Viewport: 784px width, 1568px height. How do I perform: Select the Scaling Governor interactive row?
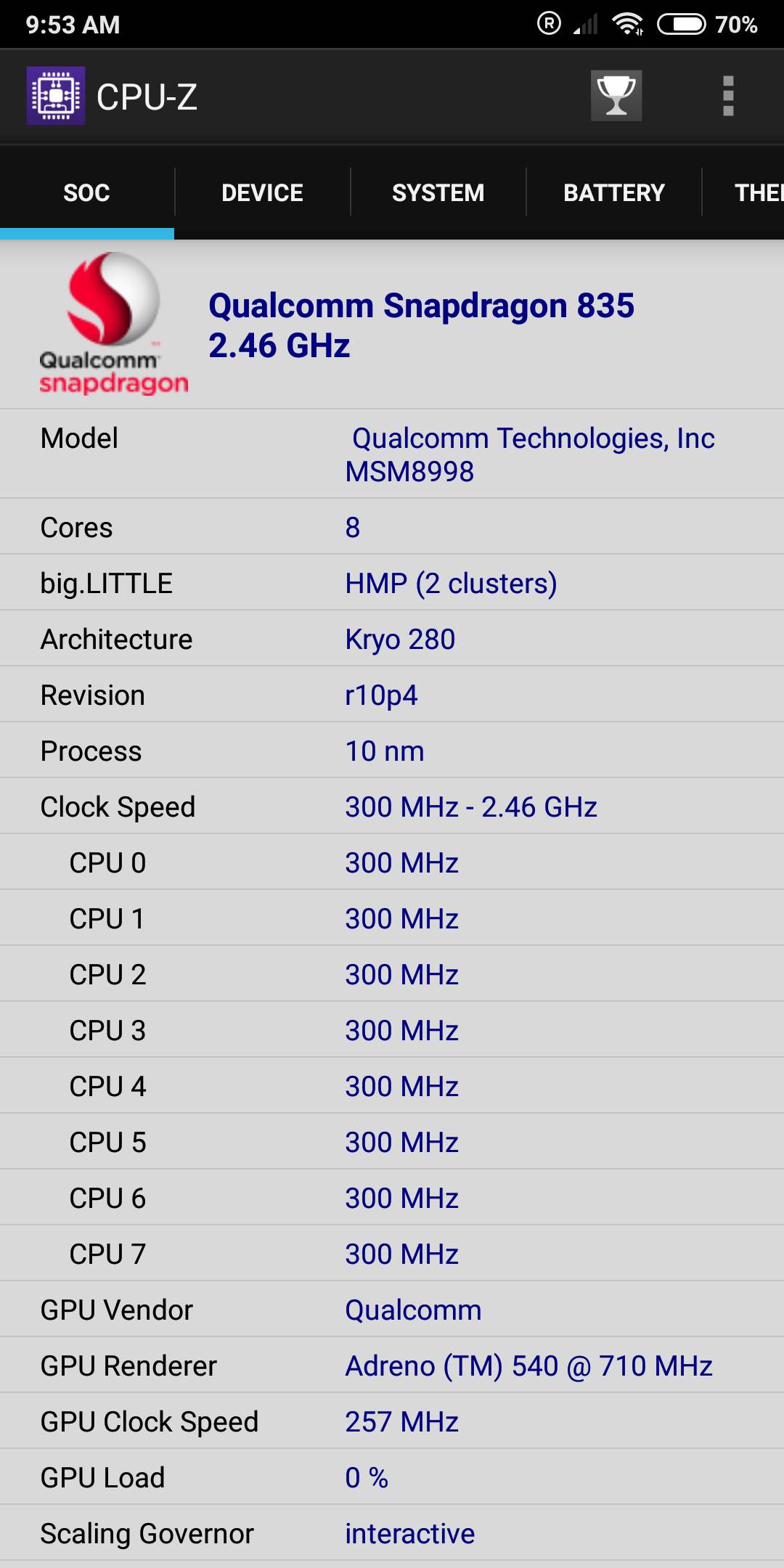392,1533
